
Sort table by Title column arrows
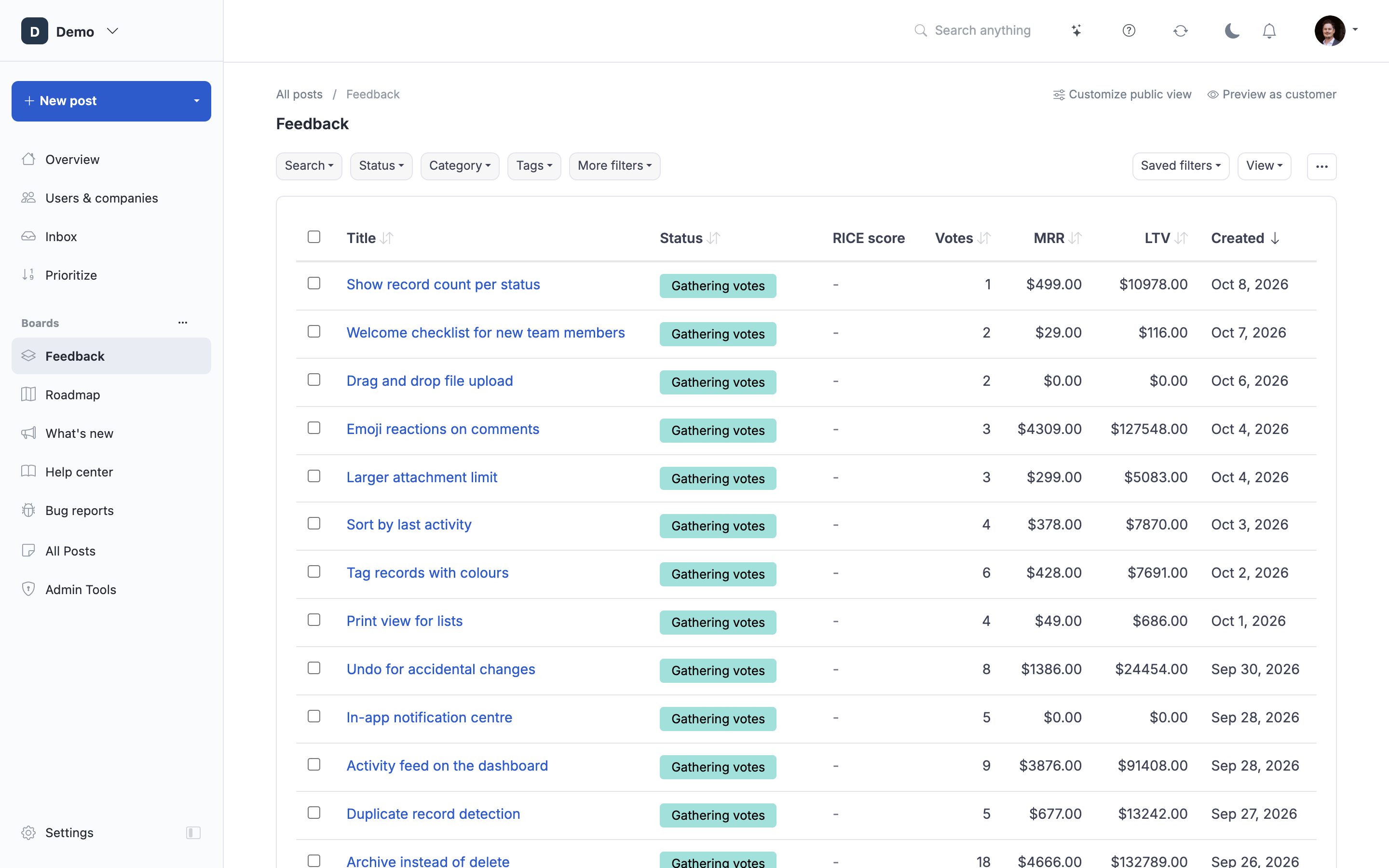pos(387,238)
